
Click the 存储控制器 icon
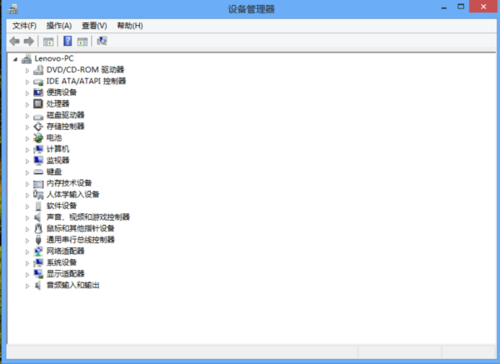(x=38, y=127)
